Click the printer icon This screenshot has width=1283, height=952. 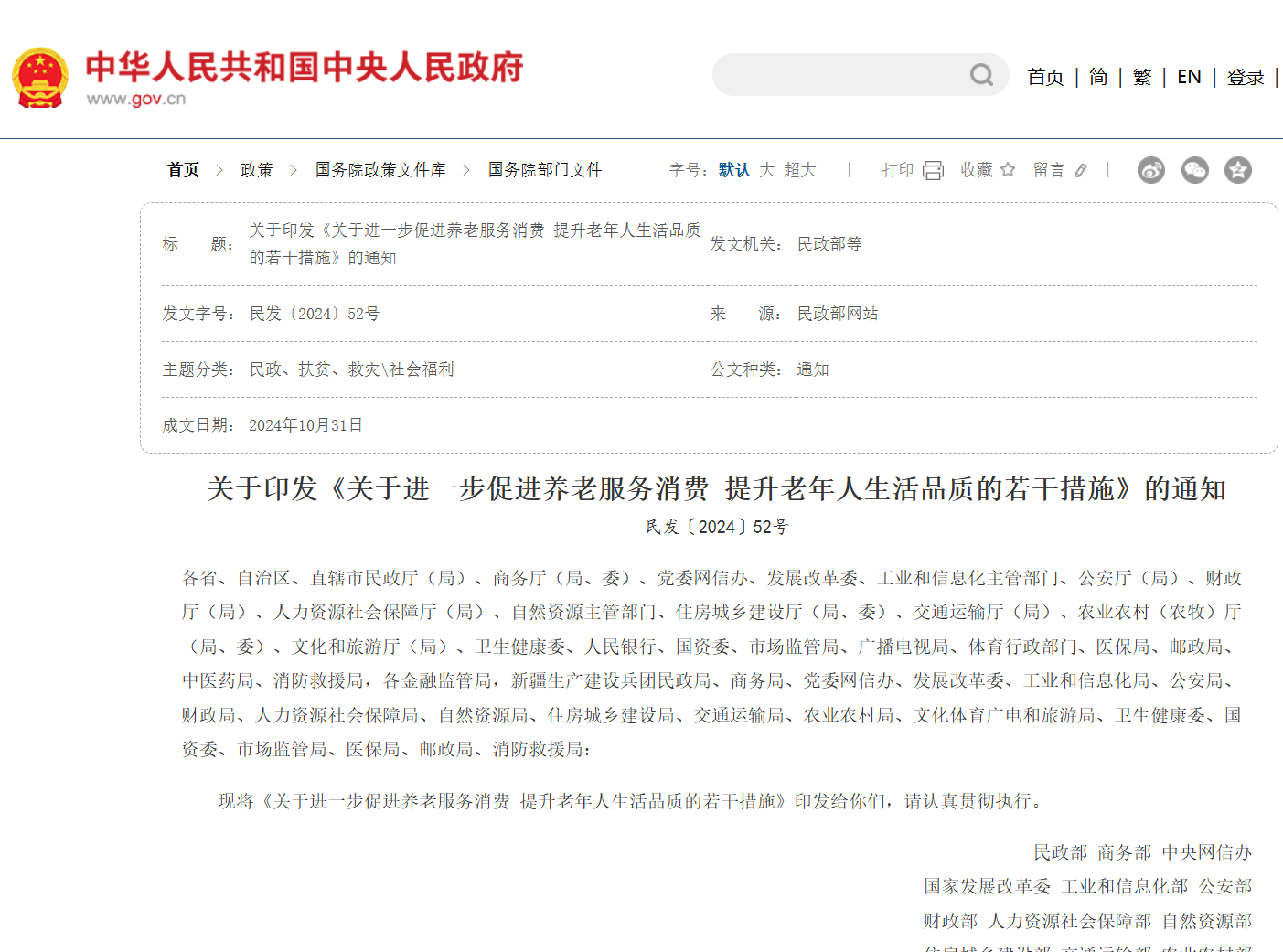933,171
